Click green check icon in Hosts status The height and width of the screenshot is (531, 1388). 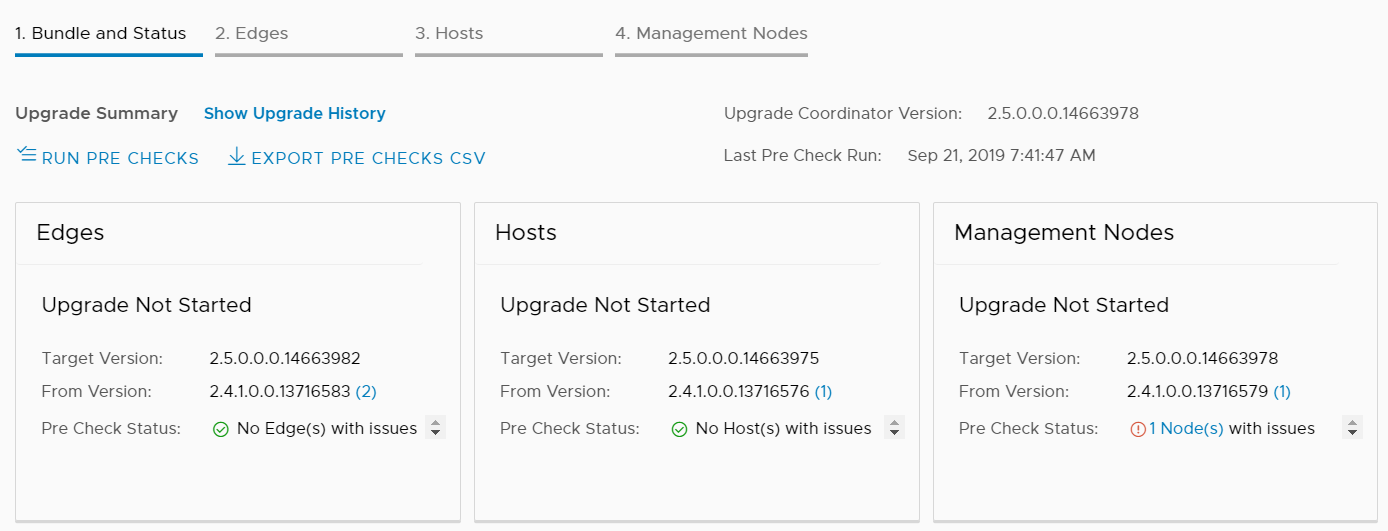click(x=679, y=429)
